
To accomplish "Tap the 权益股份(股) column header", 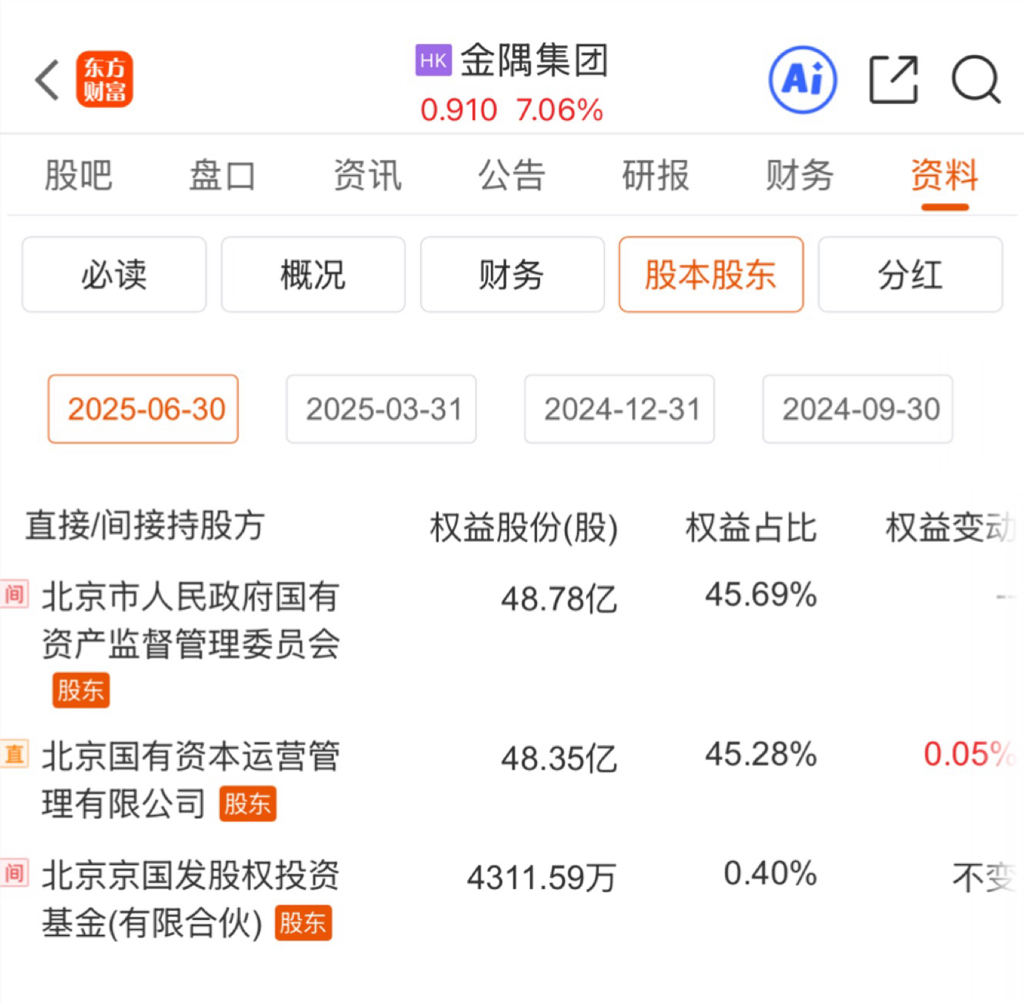I will [x=524, y=528].
